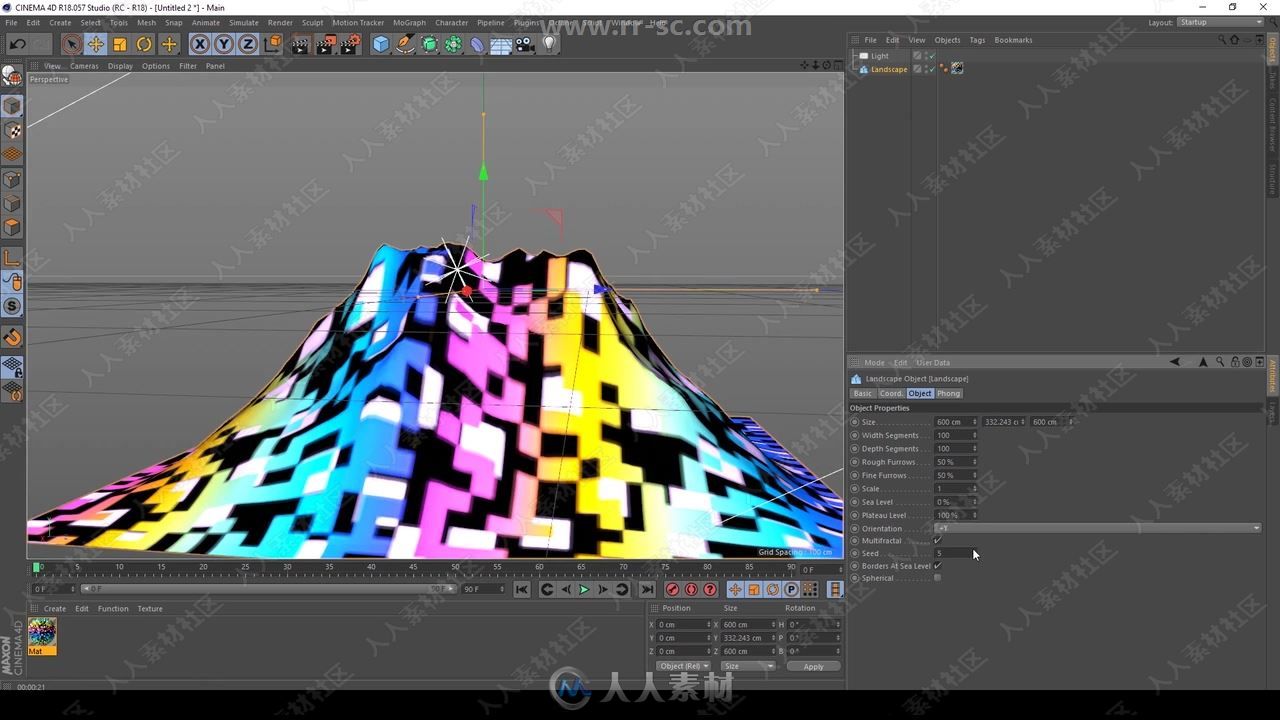Viewport: 1280px width, 720px height.
Task: Click the Plateau Level stepper arrows
Action: (x=975, y=515)
